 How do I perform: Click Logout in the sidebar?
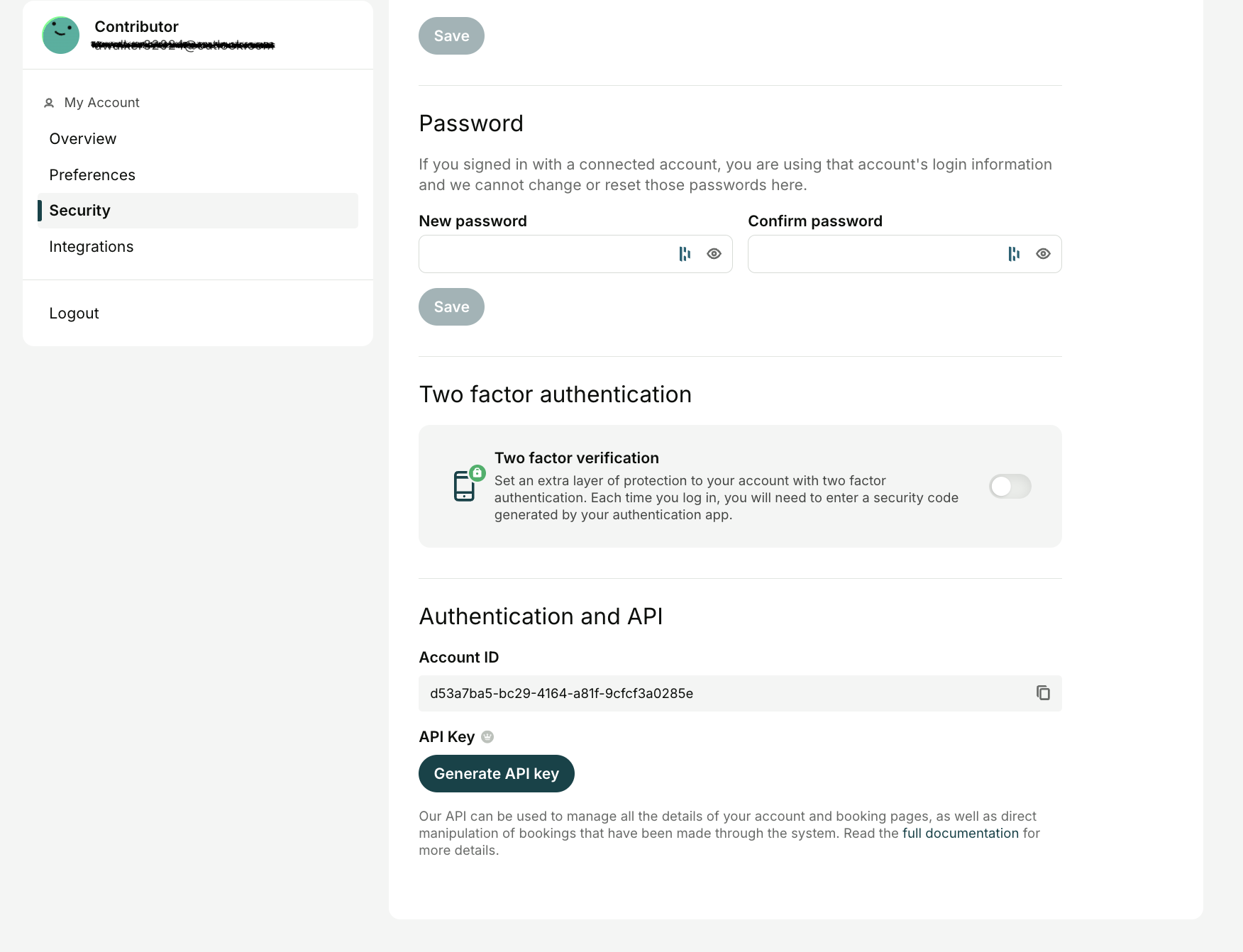[x=74, y=314]
